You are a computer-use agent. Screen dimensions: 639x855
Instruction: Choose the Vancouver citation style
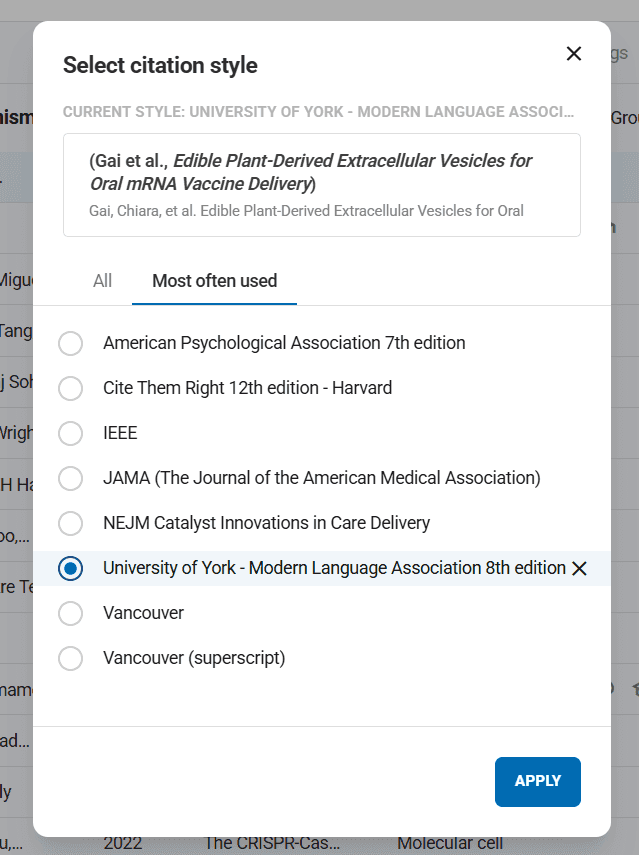point(71,613)
